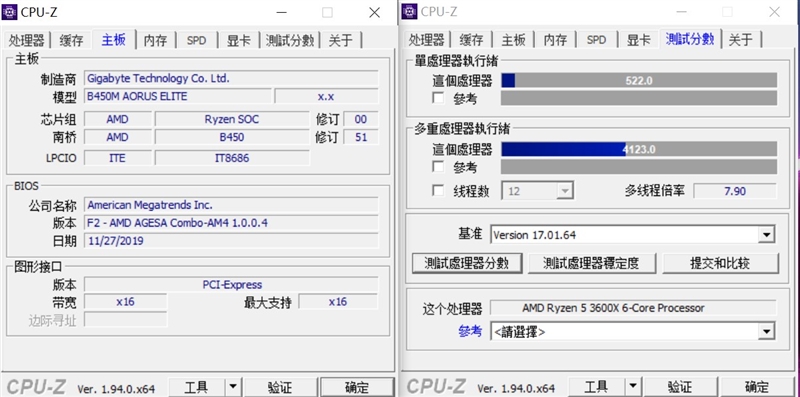The image size is (800, 397).
Task: Expand benchmark Version 17.01.64 dropdown
Action: click(766, 235)
